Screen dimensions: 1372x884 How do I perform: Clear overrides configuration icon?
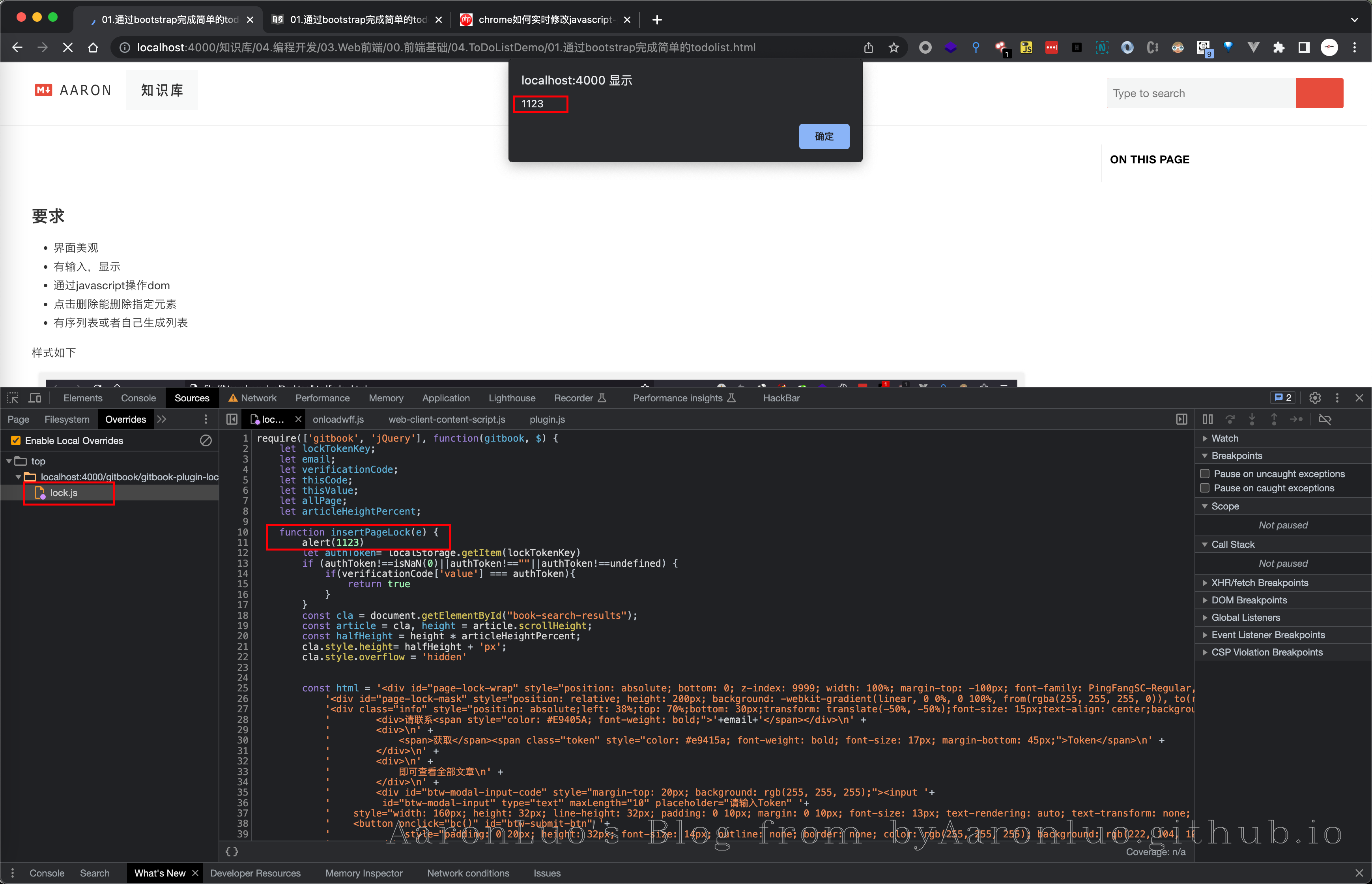tap(206, 440)
